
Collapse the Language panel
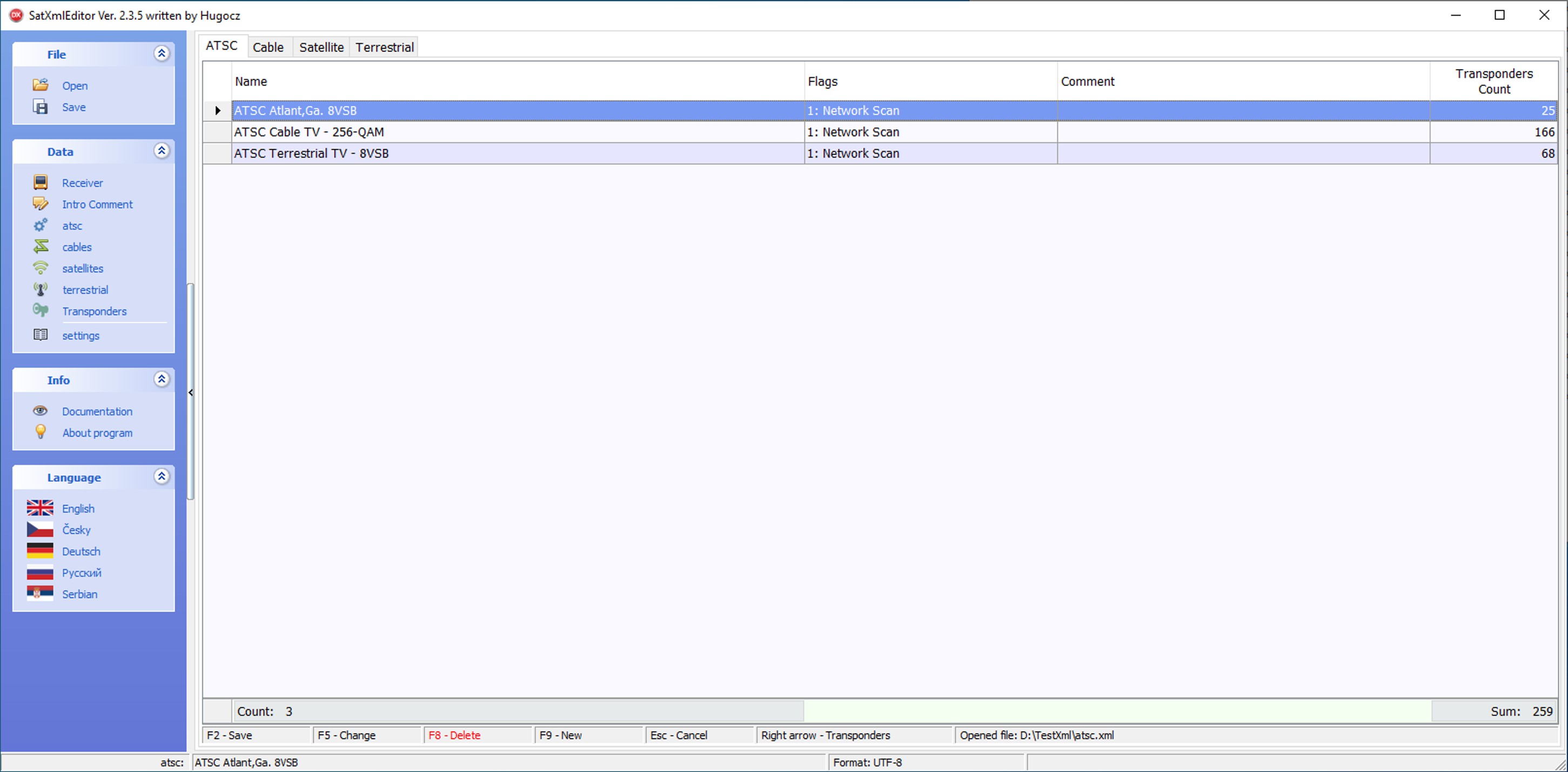[x=162, y=476]
